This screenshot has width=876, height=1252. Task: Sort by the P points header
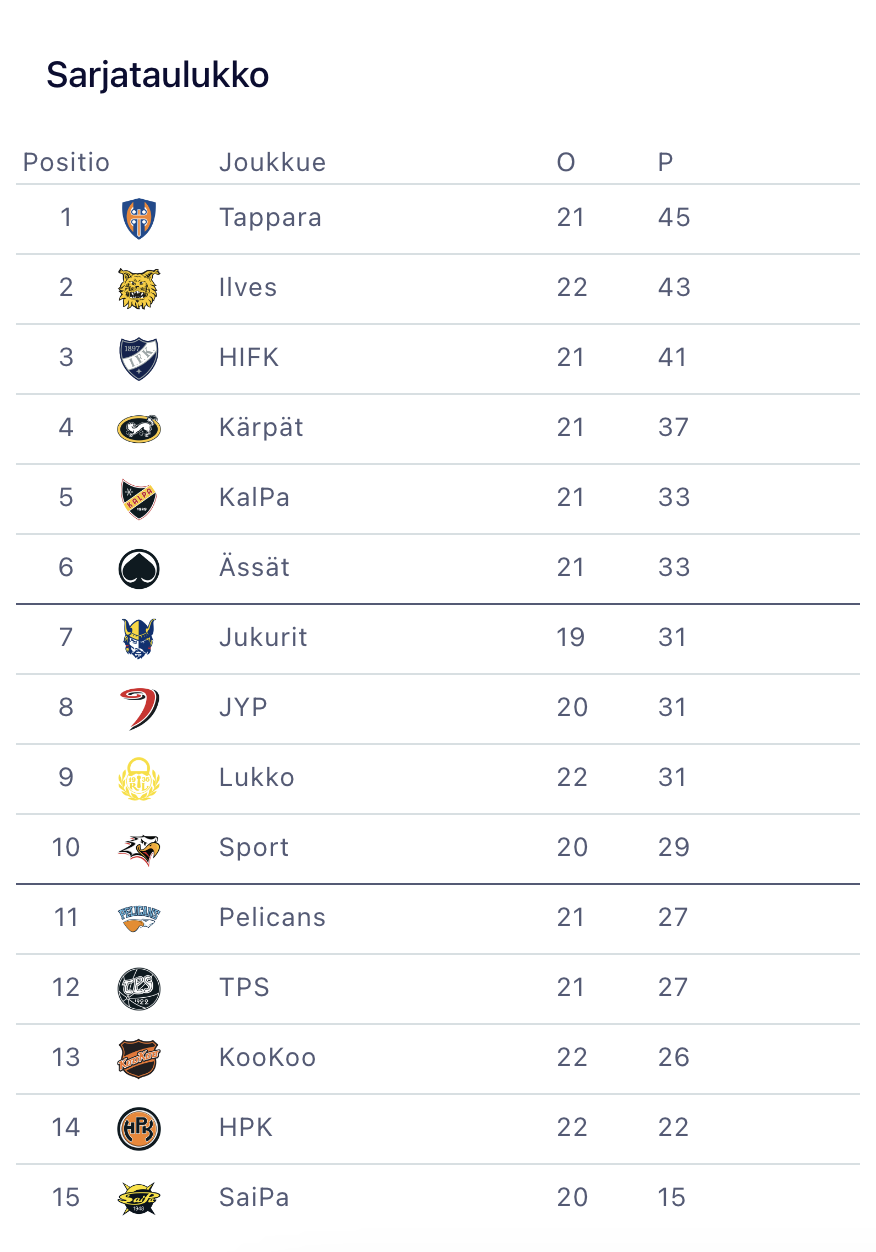666,162
